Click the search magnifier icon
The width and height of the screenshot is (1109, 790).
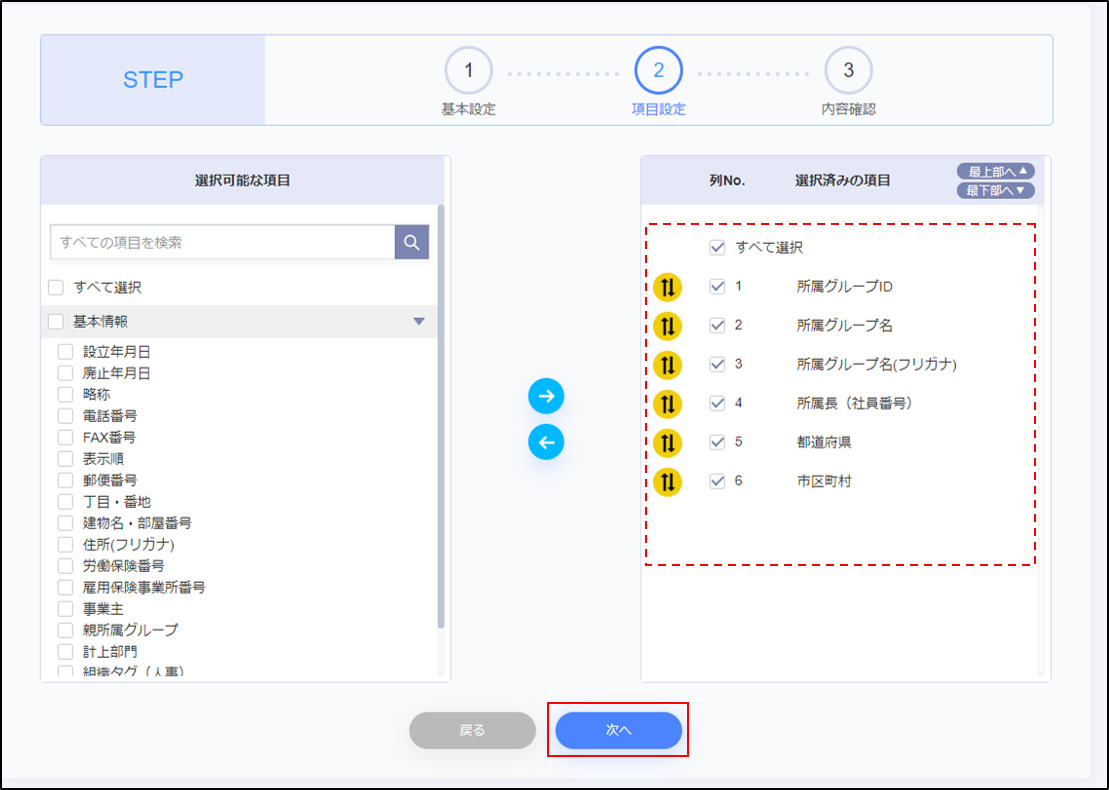pyautogui.click(x=411, y=241)
